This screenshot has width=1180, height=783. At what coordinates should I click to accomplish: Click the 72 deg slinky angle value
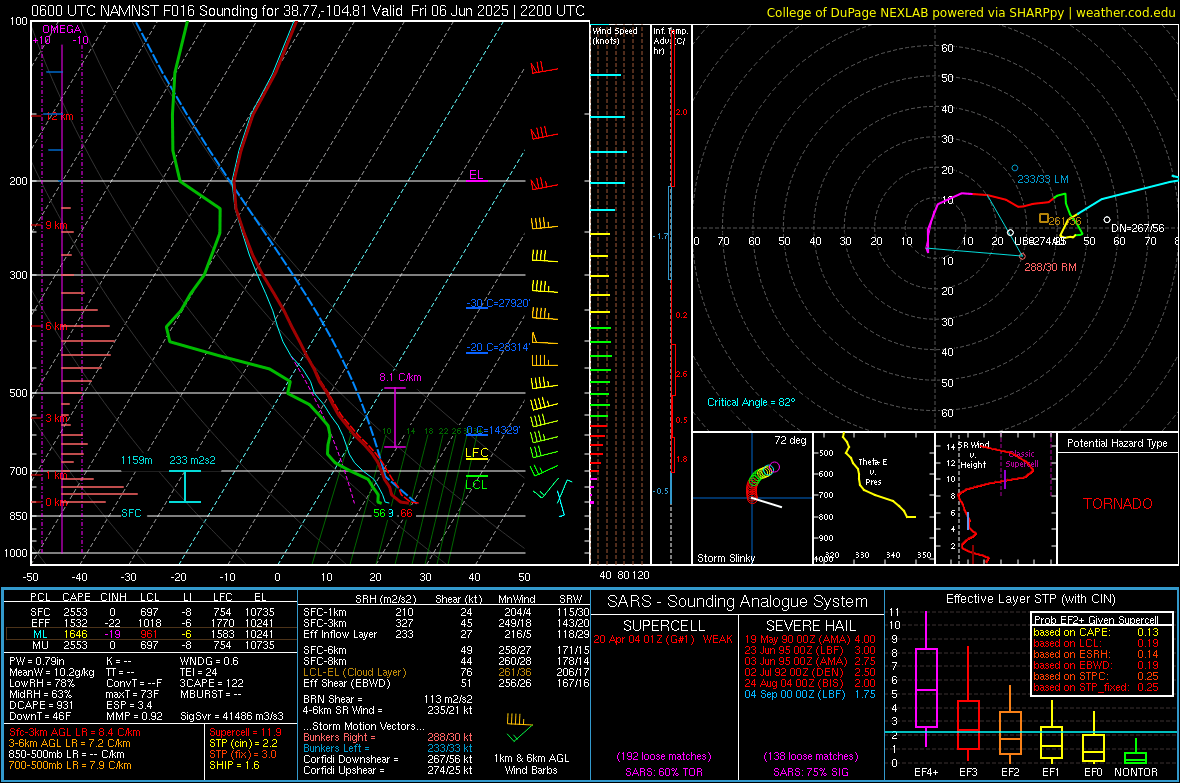point(790,440)
